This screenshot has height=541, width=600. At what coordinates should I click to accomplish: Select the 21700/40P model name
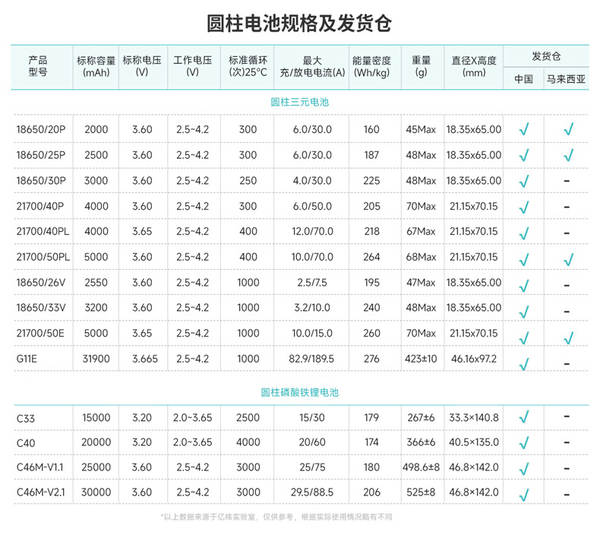tap(40, 206)
